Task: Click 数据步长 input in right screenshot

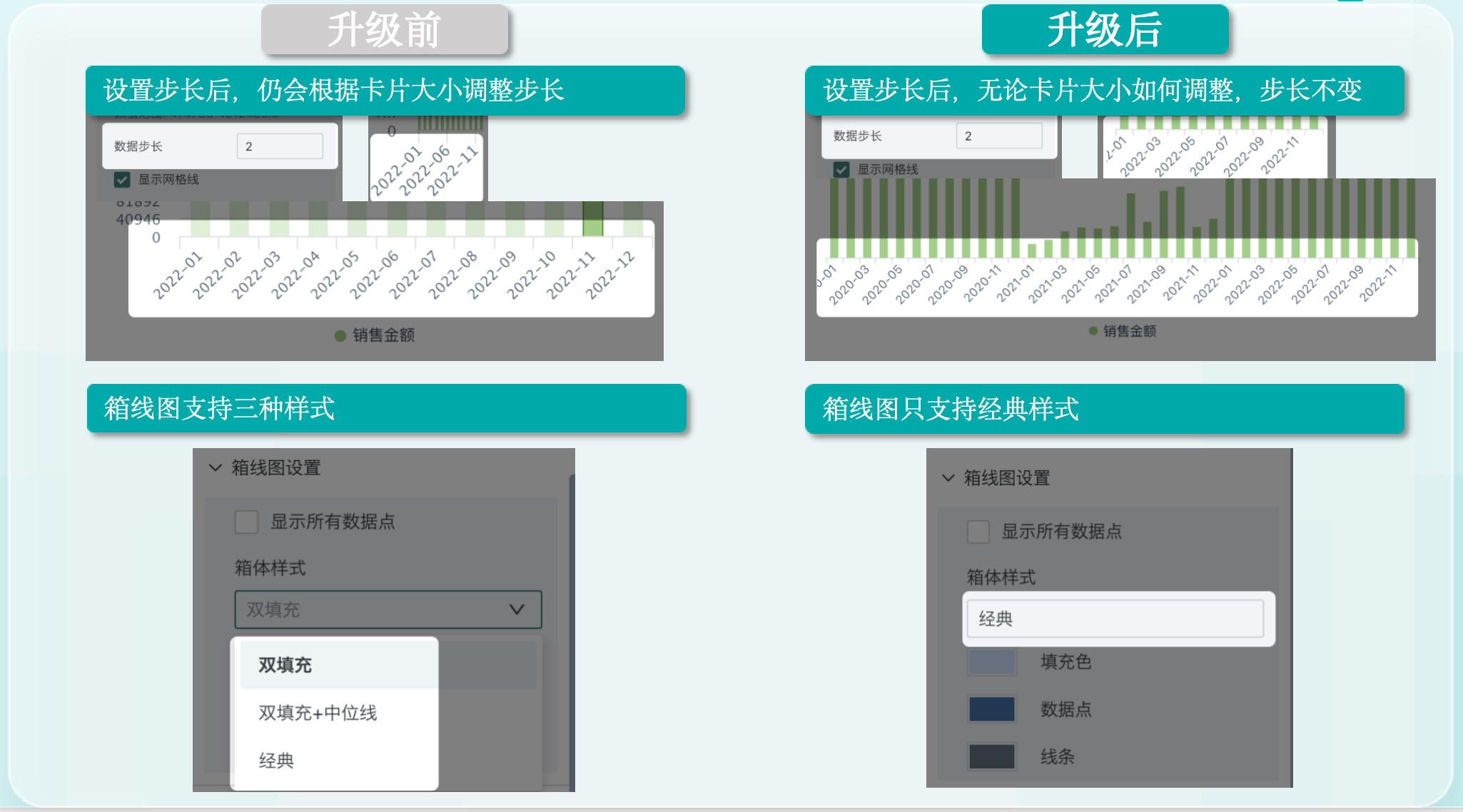Action: tap(998, 136)
